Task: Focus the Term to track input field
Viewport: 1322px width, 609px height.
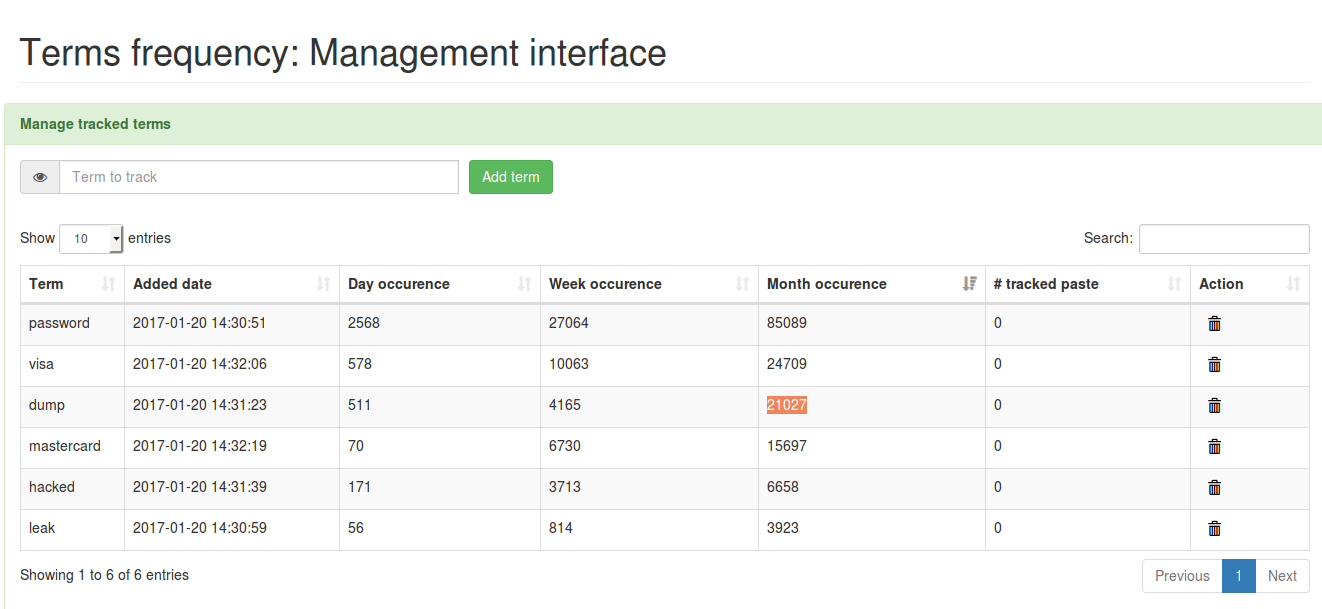Action: [x=259, y=177]
